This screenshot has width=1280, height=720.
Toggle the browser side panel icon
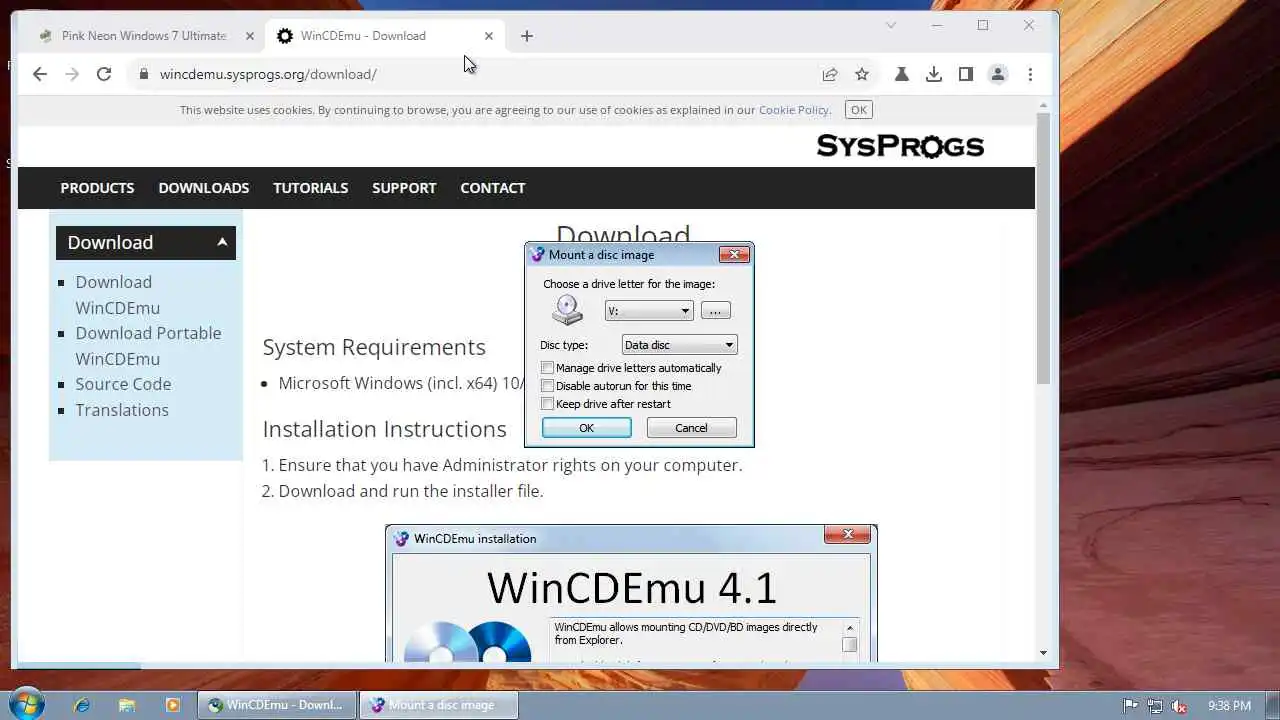point(966,74)
